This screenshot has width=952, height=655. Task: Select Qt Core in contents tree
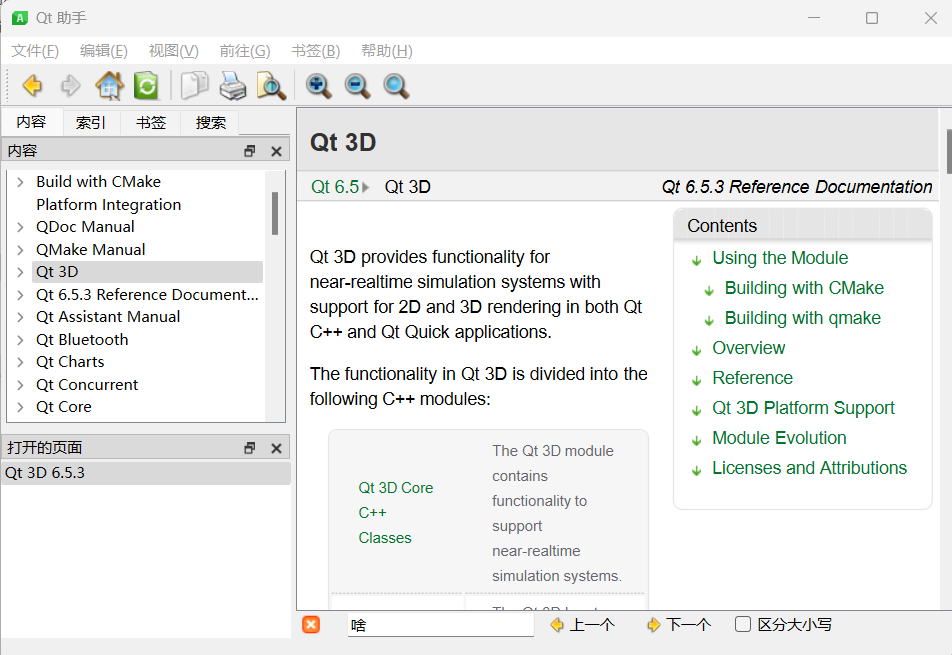[64, 407]
